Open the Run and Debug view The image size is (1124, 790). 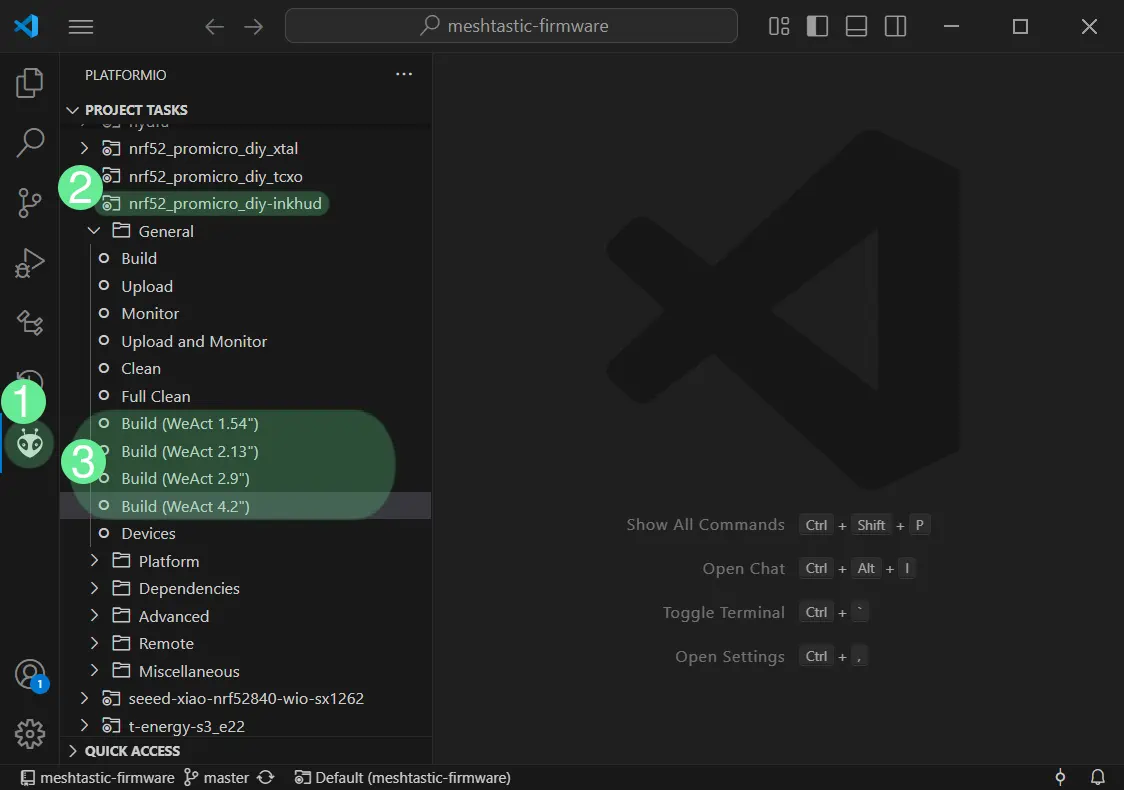click(x=29, y=263)
